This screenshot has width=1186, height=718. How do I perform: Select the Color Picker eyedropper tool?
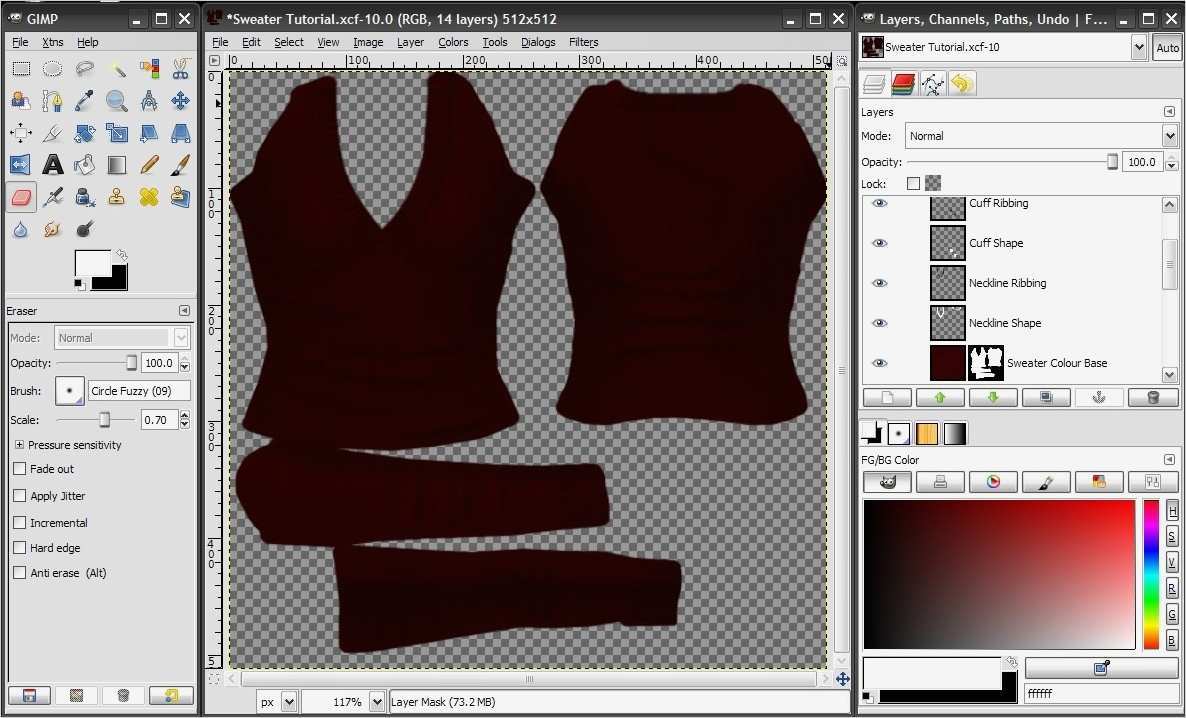click(85, 101)
